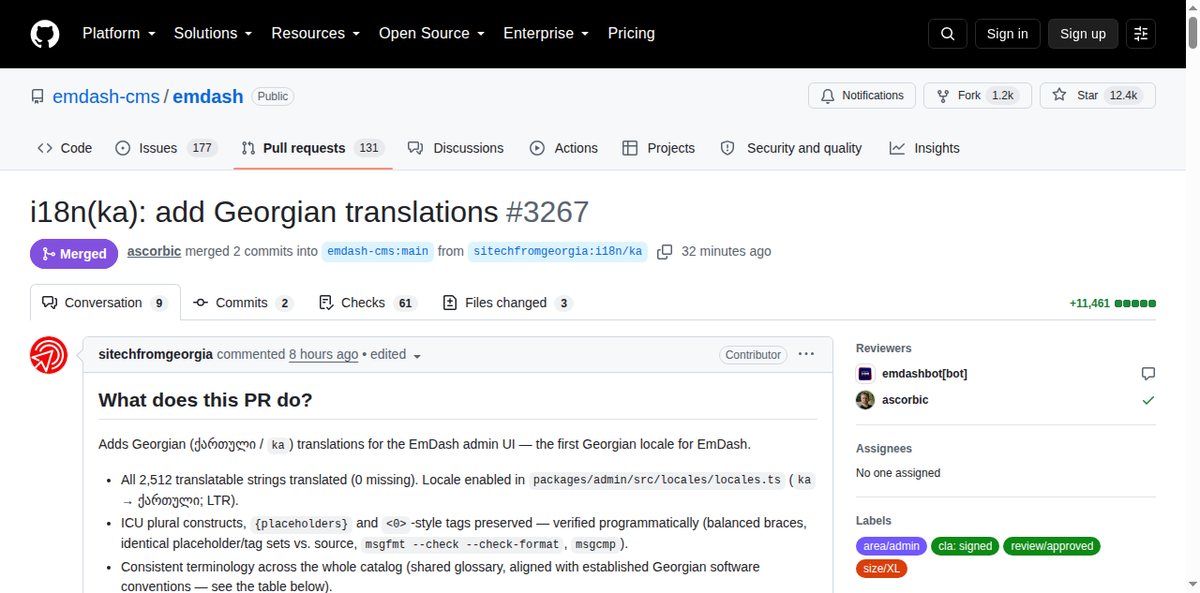
Task: Click the 8 hours ago timestamp link
Action: pyautogui.click(x=323, y=355)
